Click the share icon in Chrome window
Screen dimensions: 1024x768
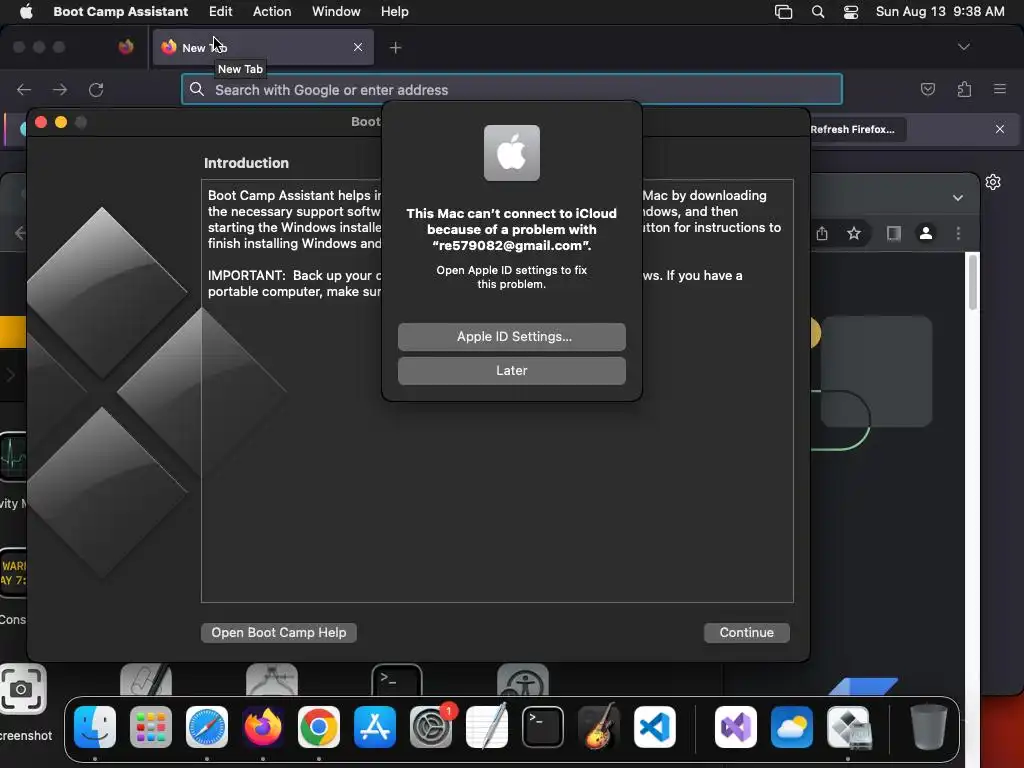(822, 233)
